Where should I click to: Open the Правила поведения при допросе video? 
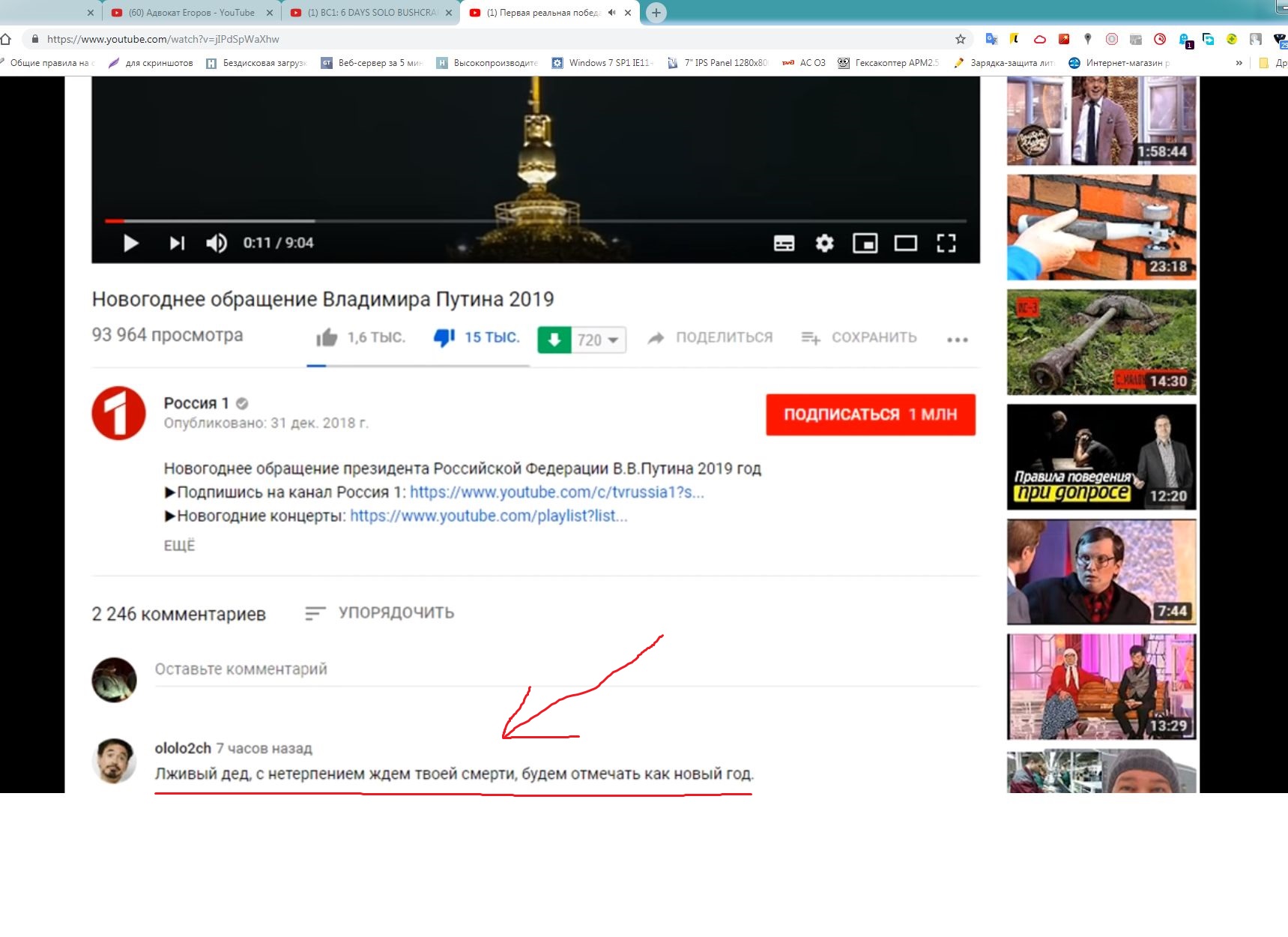pos(1101,457)
